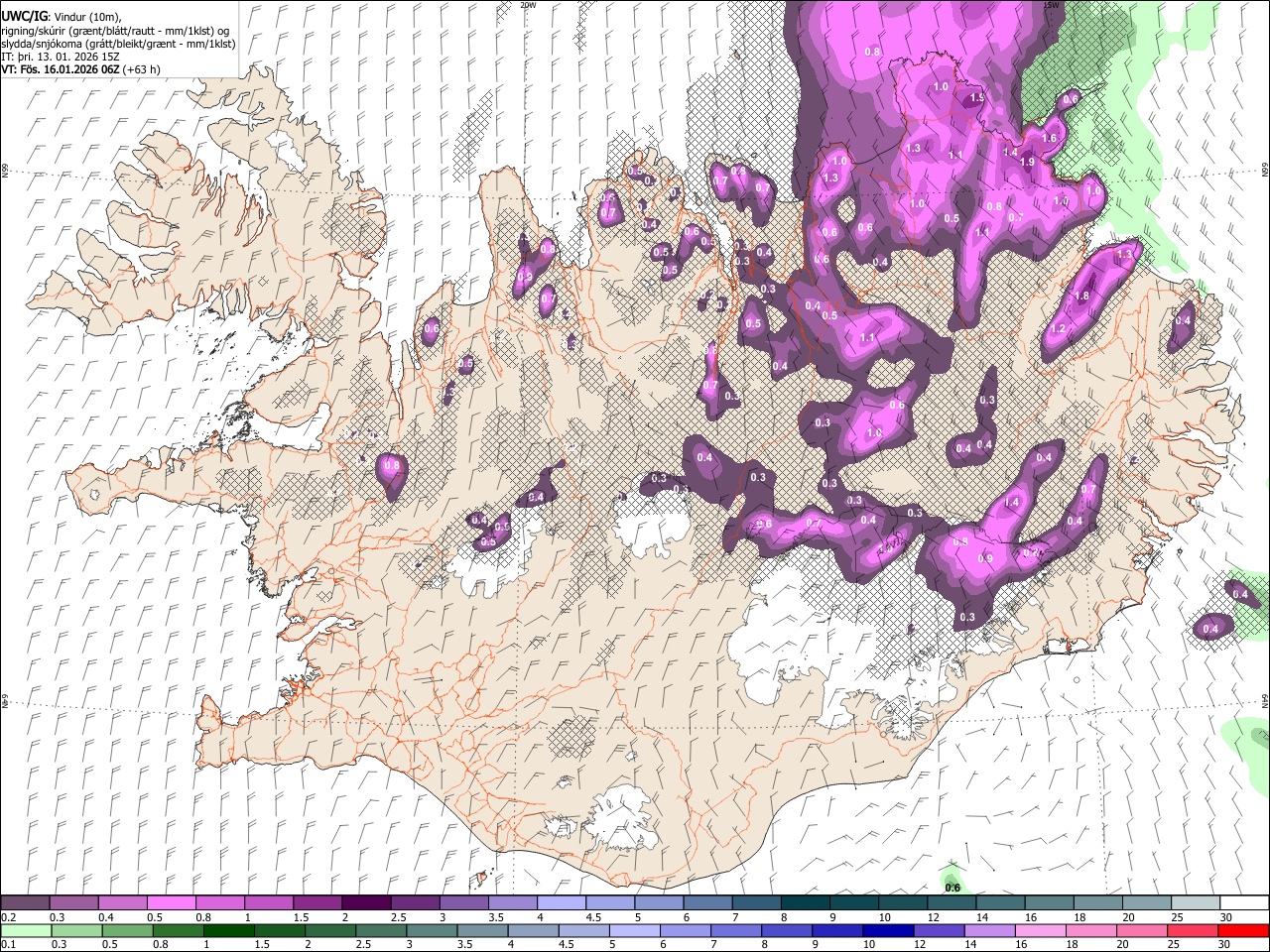This screenshot has width=1270, height=952.
Task: Click the "1.6" snowfall value on the map
Action: (1050, 139)
